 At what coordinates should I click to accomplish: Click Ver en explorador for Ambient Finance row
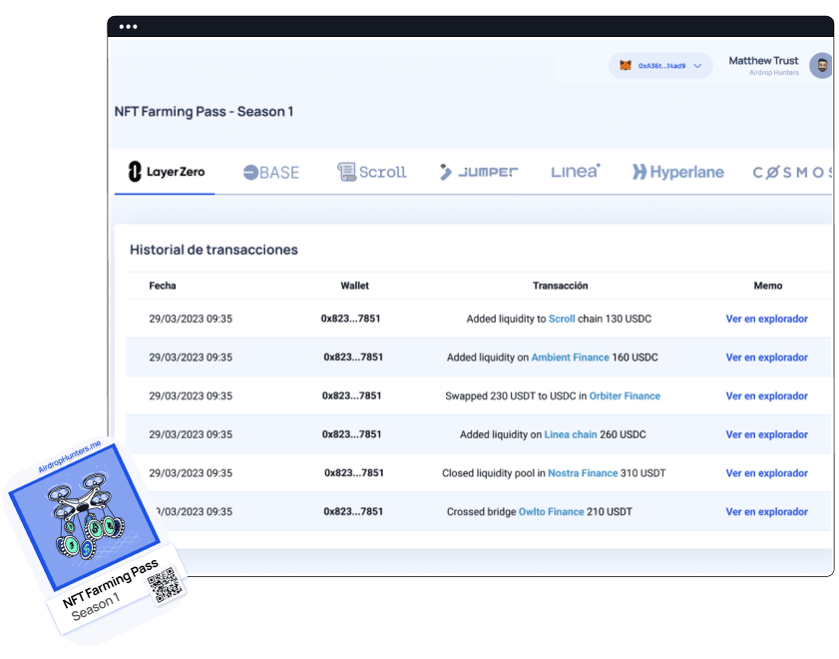click(x=766, y=357)
